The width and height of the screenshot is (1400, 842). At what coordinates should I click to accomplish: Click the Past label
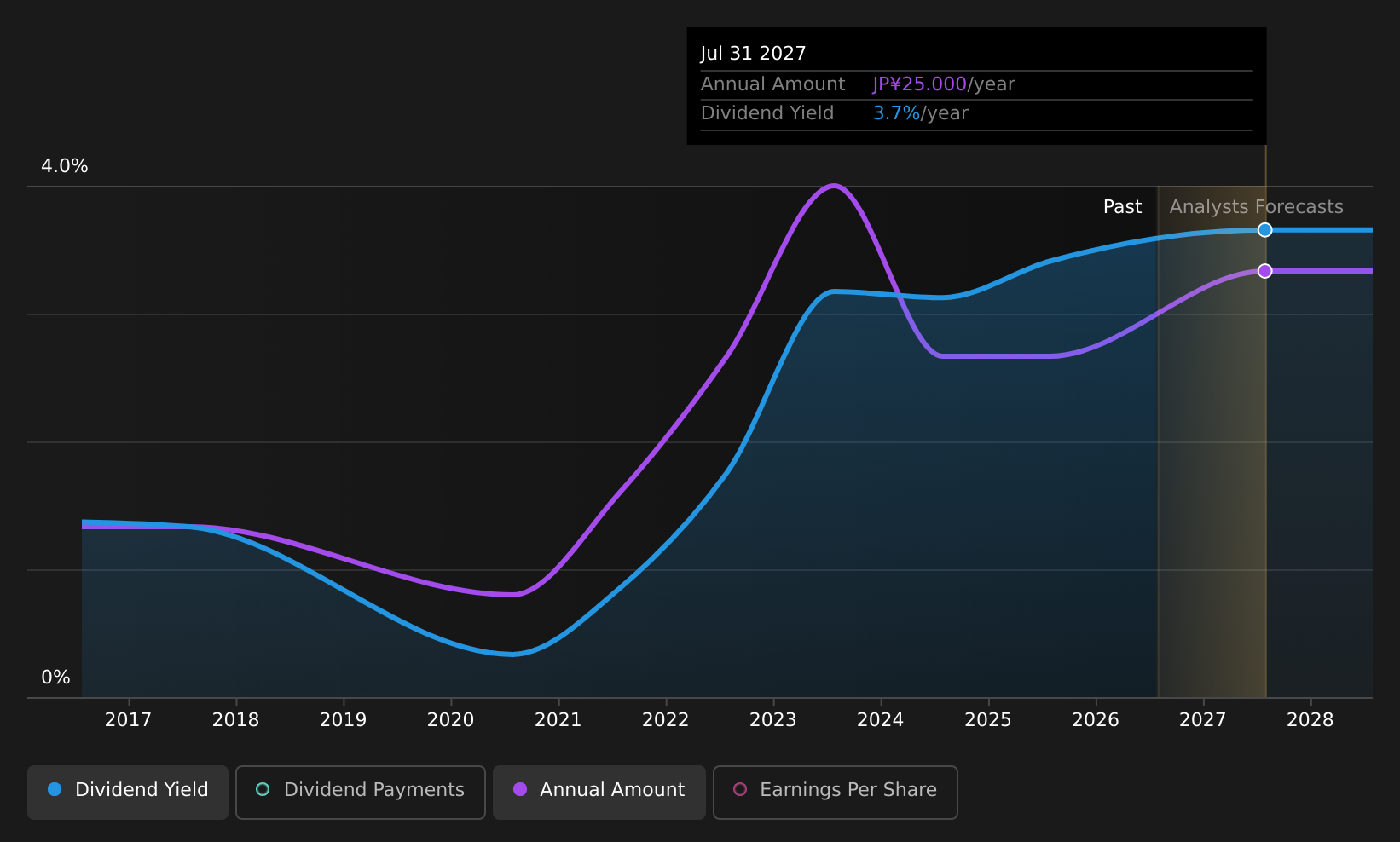pyautogui.click(x=1122, y=207)
